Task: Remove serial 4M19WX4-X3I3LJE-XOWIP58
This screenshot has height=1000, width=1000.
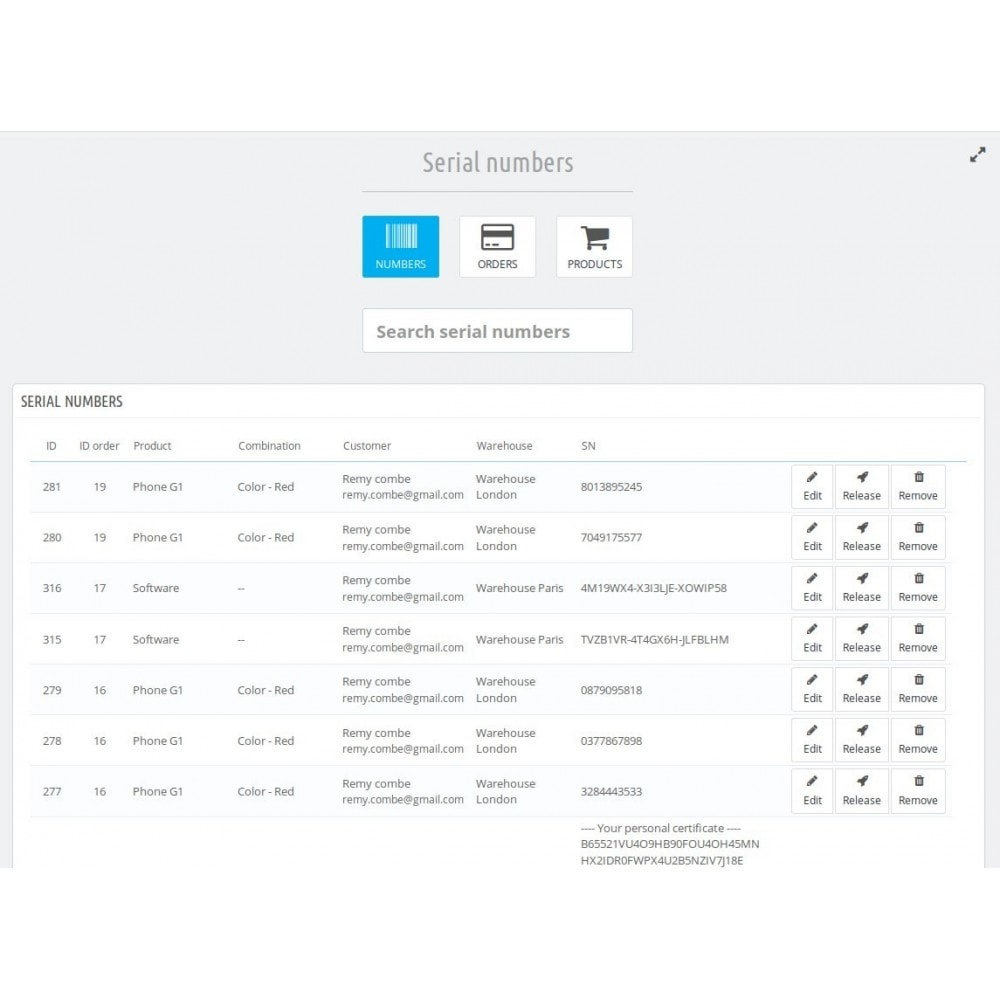Action: click(918, 588)
